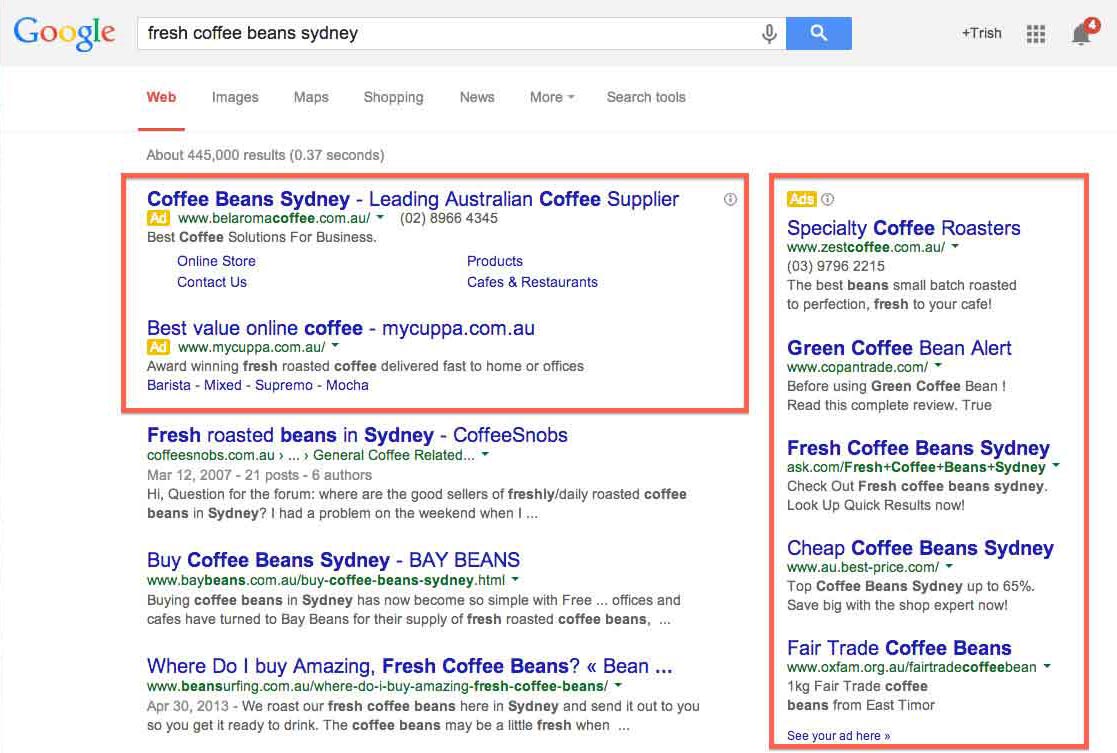
Task: Open the +Trish profile link
Action: pos(981,33)
